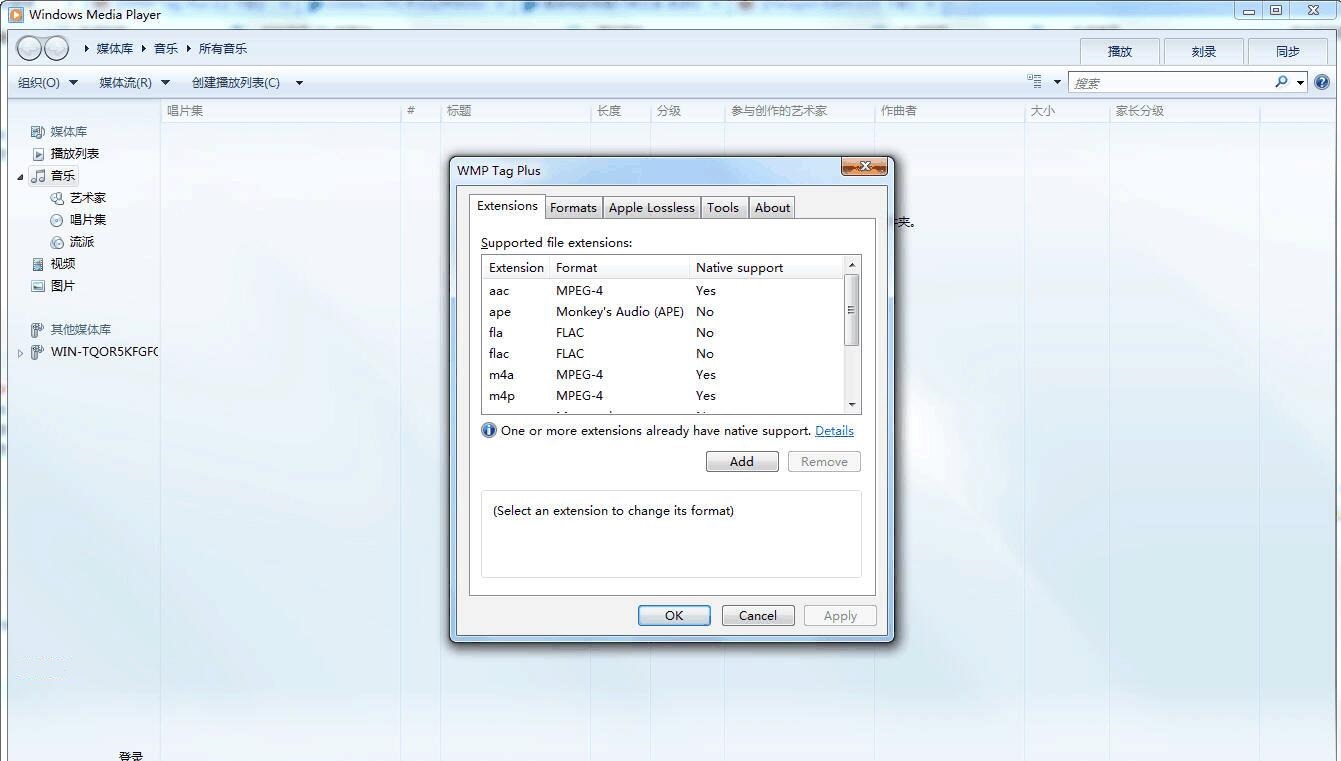Click the WIN-TQOR5KFGF remote library icon
Screen dimensions: 1341x761
[37, 352]
